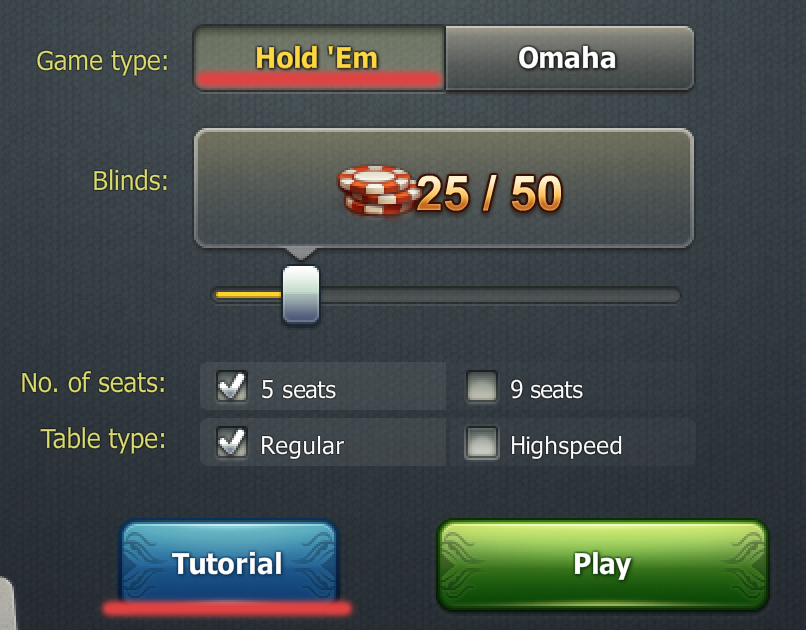The height and width of the screenshot is (630, 806).
Task: Click the 'Regular' label text
Action: coord(302,446)
